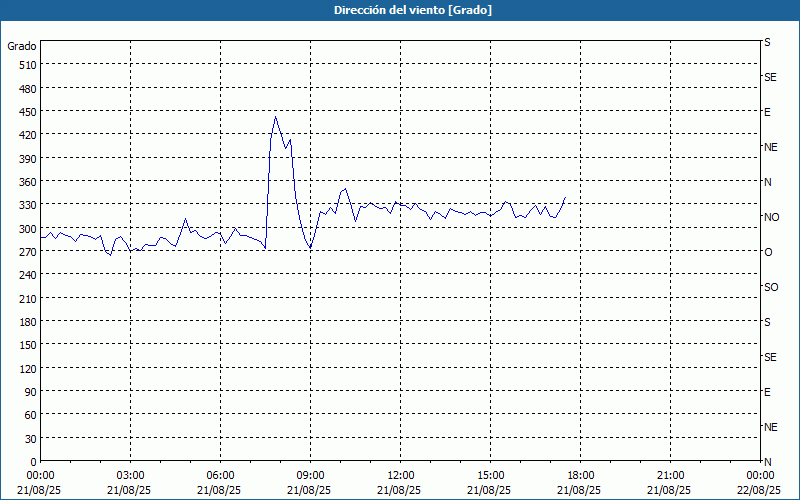Click the 180 degree axis label
The width and height of the screenshot is (800, 500).
click(28, 322)
